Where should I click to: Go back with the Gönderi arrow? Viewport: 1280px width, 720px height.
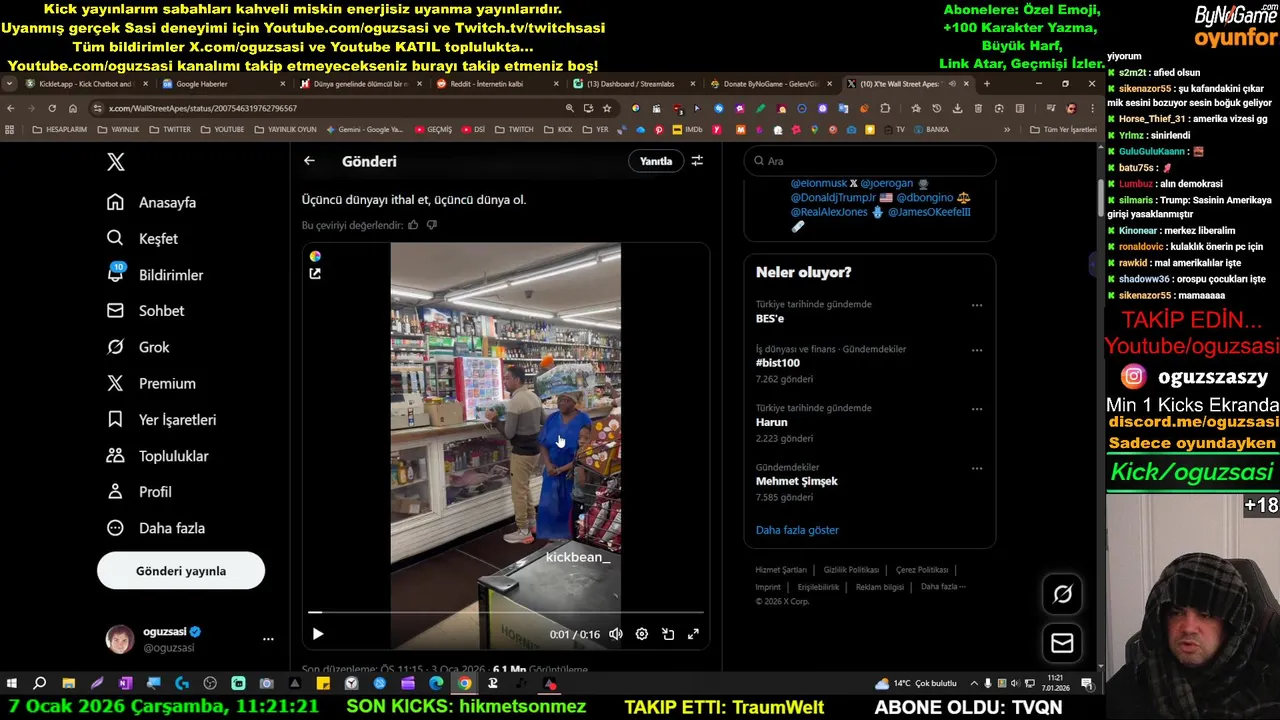(310, 161)
